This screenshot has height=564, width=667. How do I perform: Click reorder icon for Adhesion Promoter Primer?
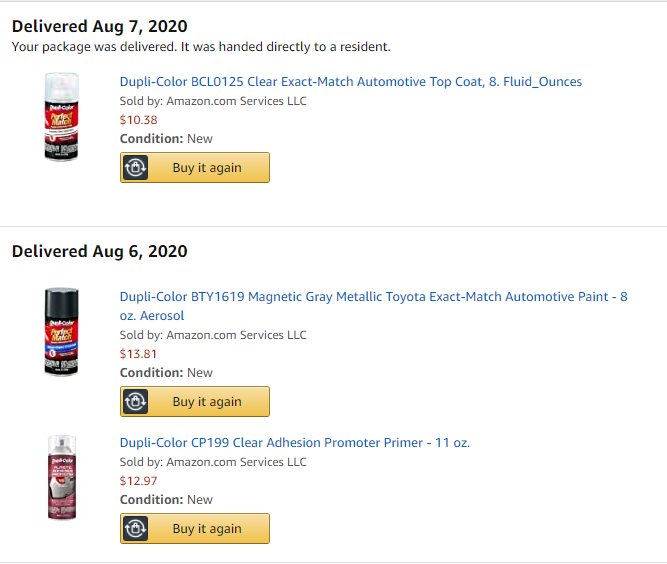pos(136,529)
